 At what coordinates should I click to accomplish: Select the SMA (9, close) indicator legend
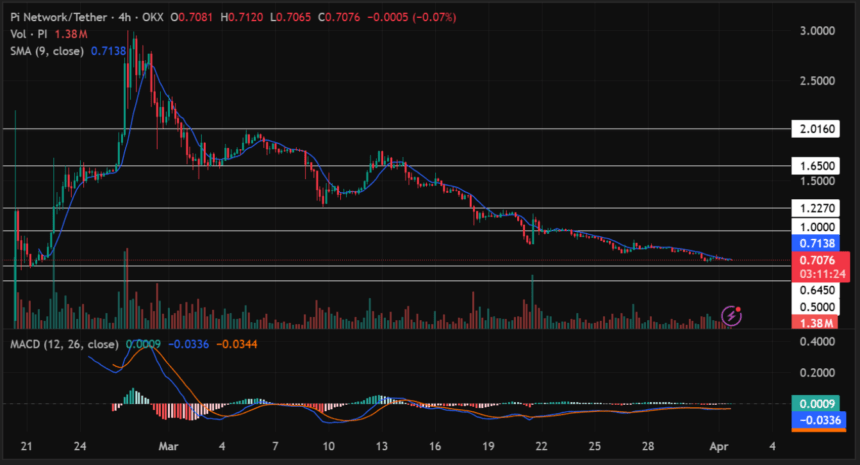tap(47, 51)
